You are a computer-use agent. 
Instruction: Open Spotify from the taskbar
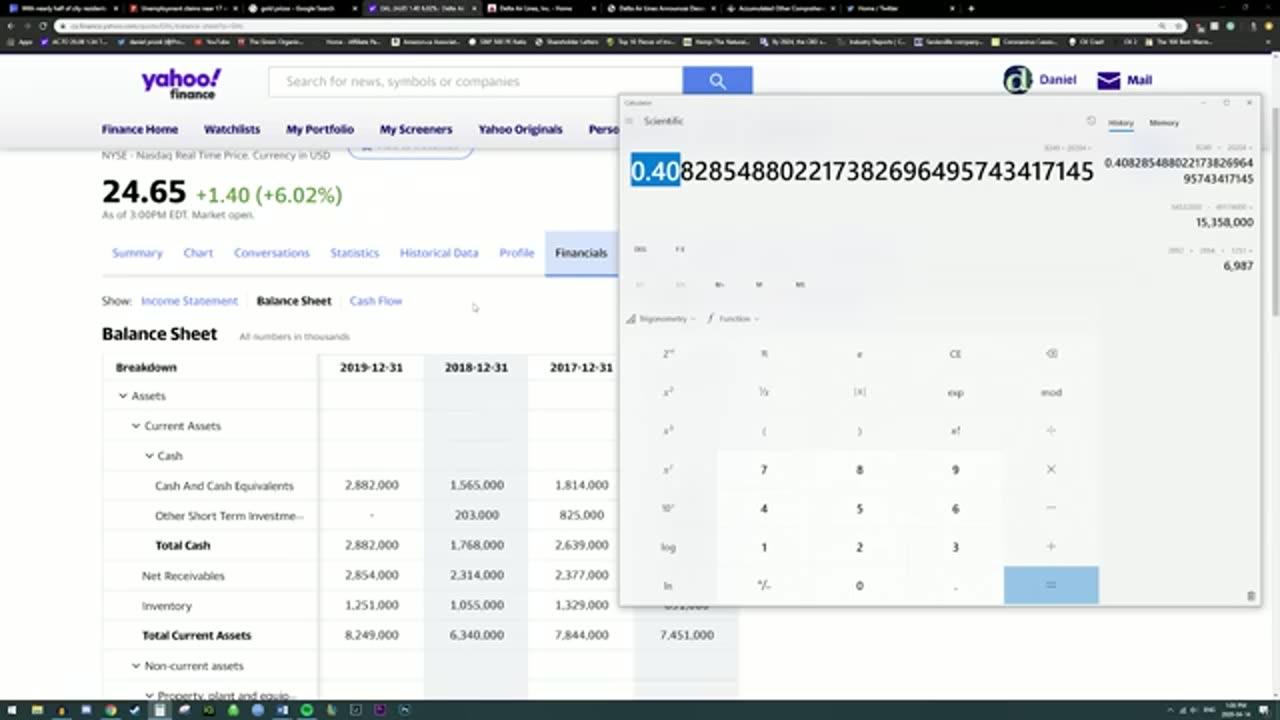click(307, 710)
